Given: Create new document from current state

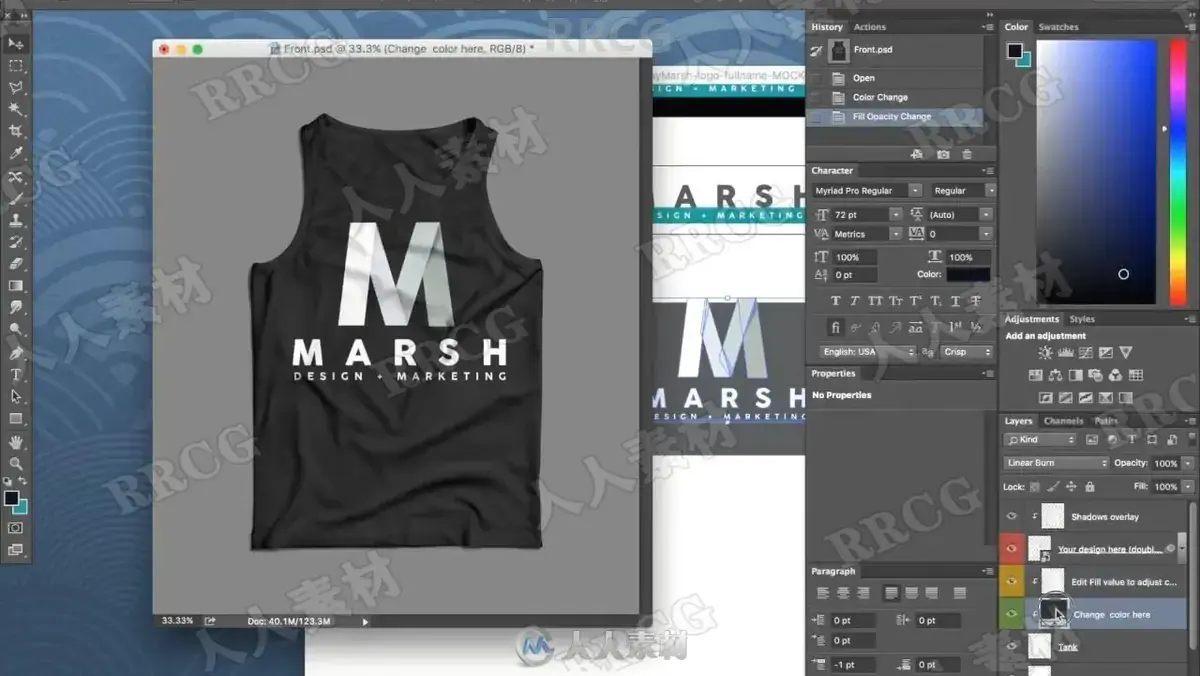Looking at the screenshot, I should (917, 154).
